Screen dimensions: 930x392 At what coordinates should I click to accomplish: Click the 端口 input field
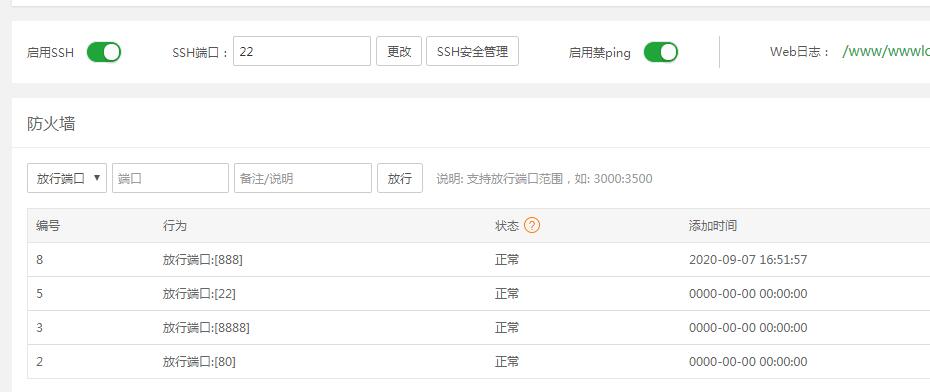(x=170, y=178)
